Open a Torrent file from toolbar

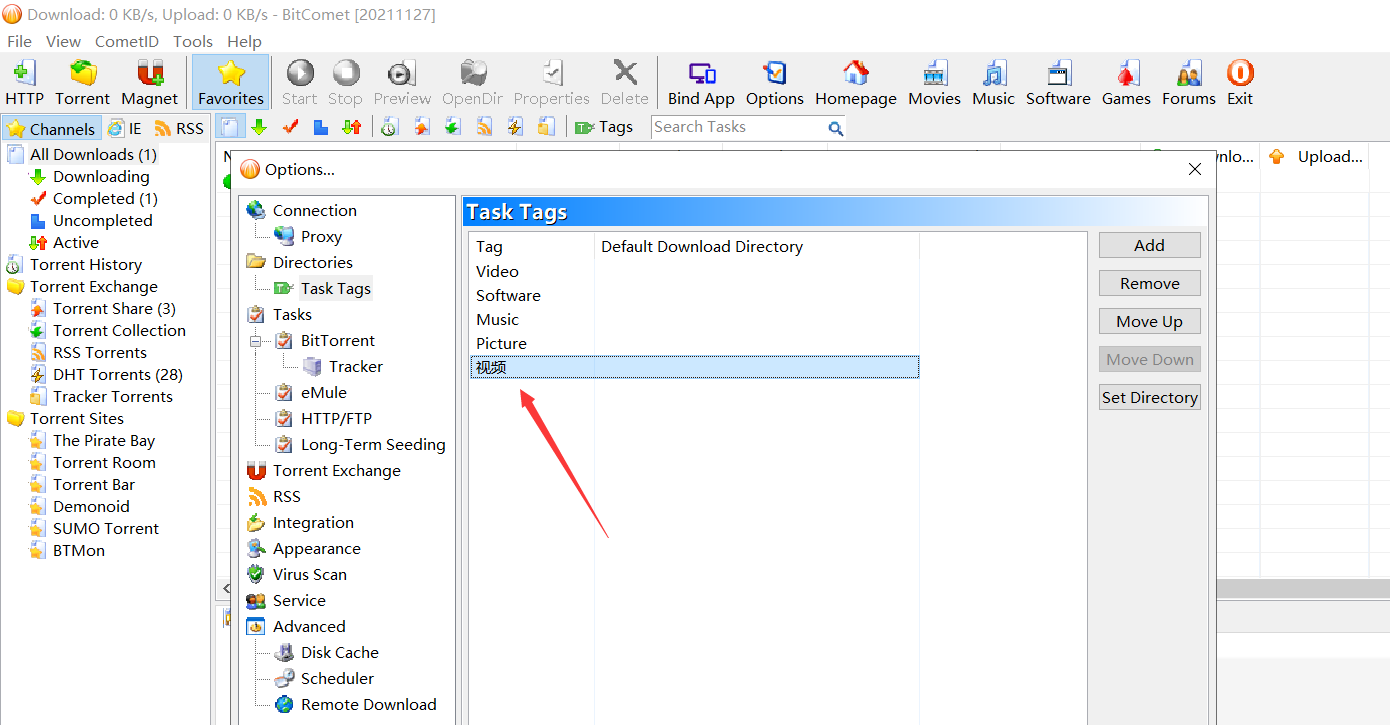click(82, 82)
